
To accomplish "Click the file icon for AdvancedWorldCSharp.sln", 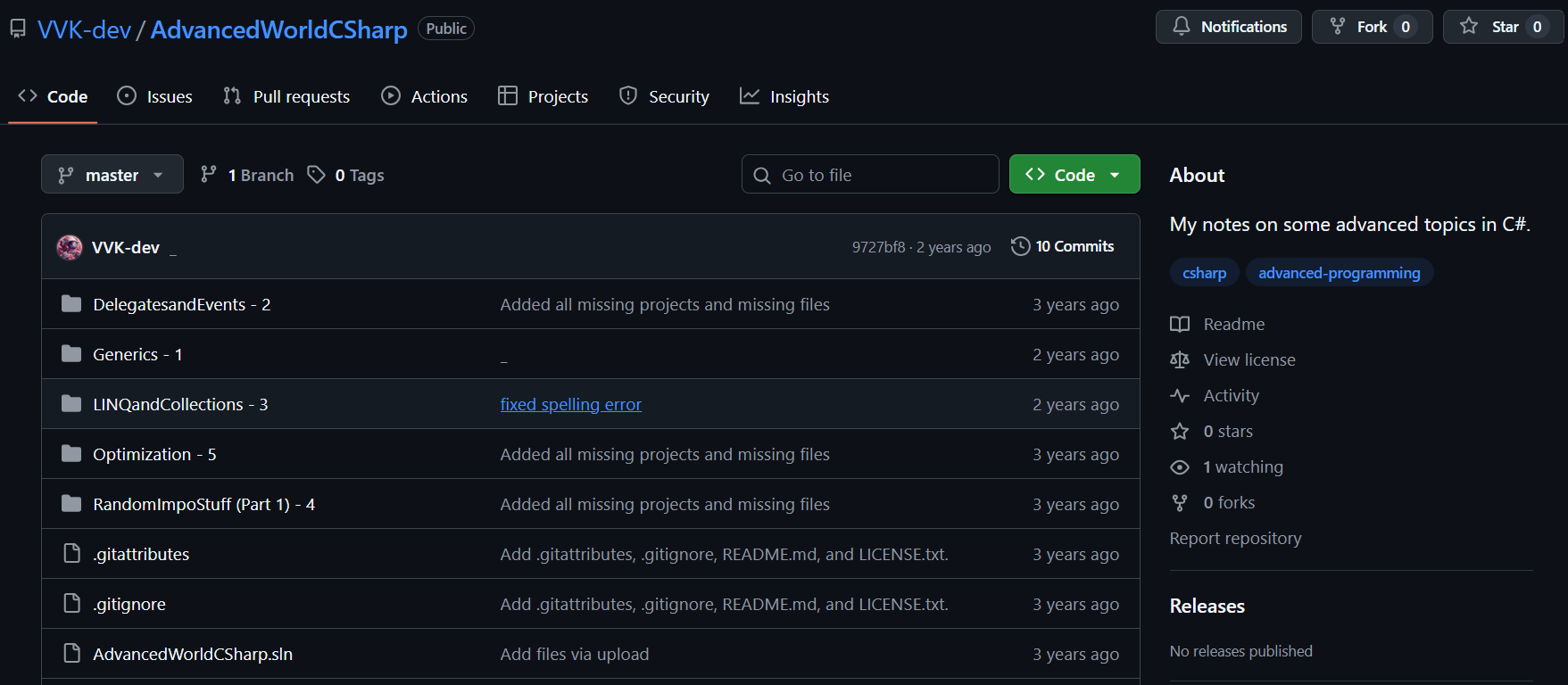I will click(x=71, y=654).
